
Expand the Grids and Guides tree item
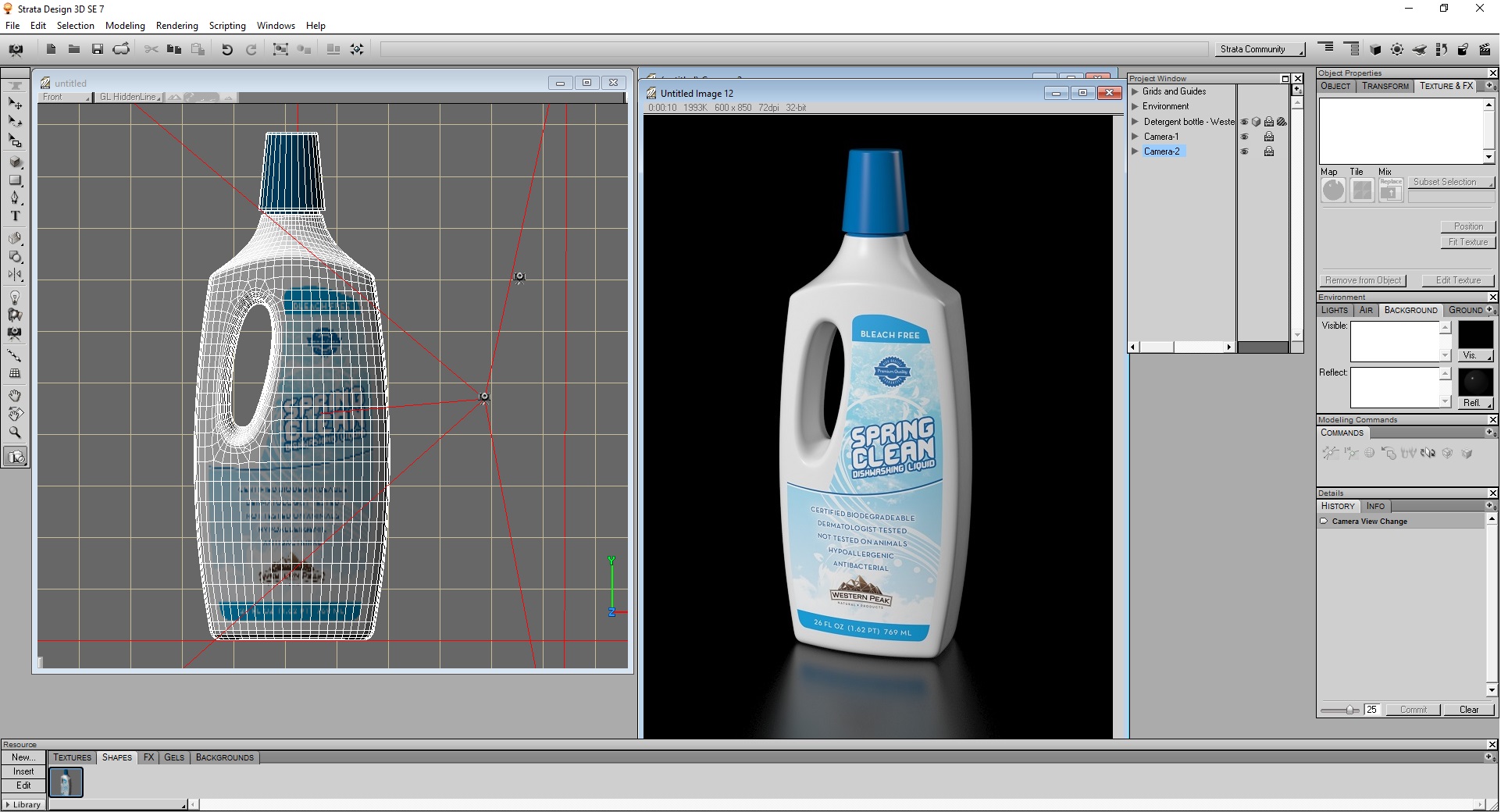point(1136,91)
